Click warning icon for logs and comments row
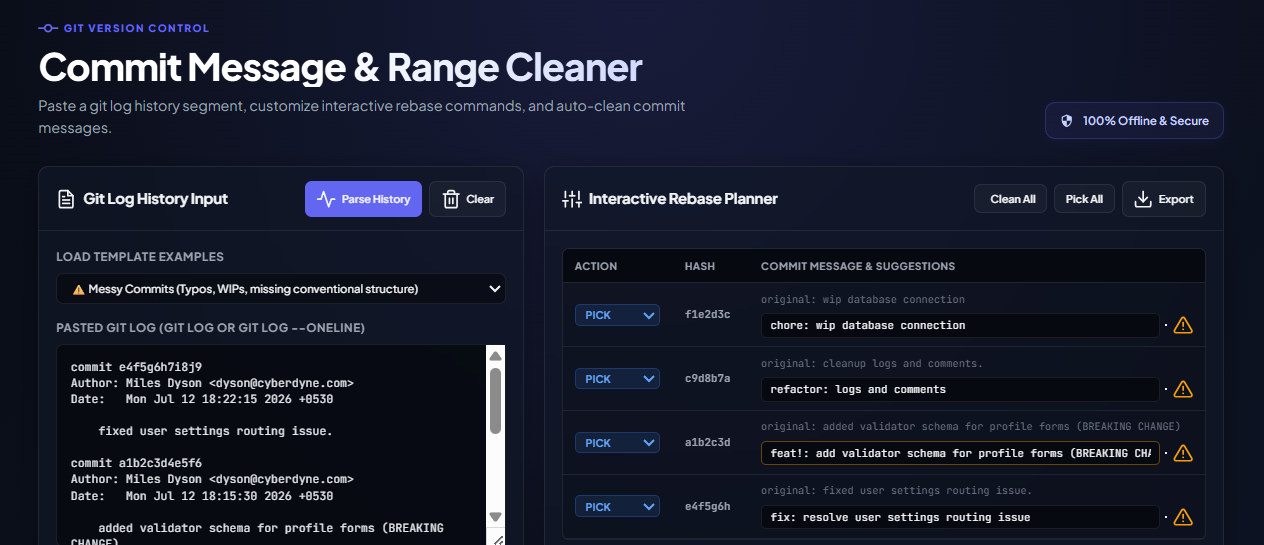The image size is (1264, 545). click(x=1183, y=389)
